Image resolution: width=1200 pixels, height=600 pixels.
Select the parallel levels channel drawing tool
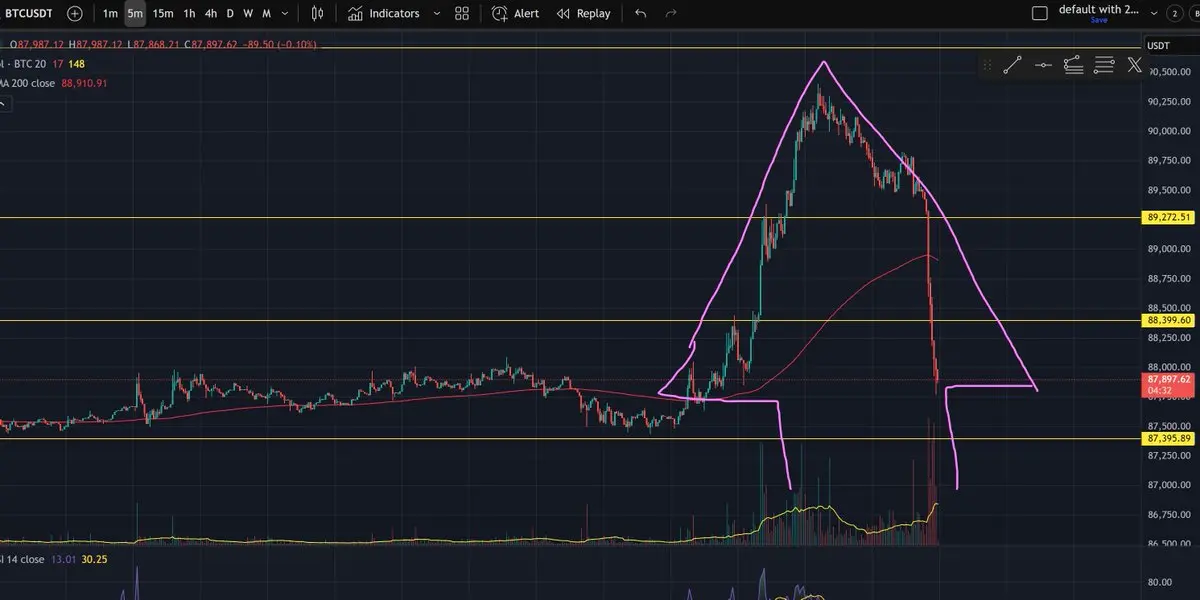tap(1104, 65)
